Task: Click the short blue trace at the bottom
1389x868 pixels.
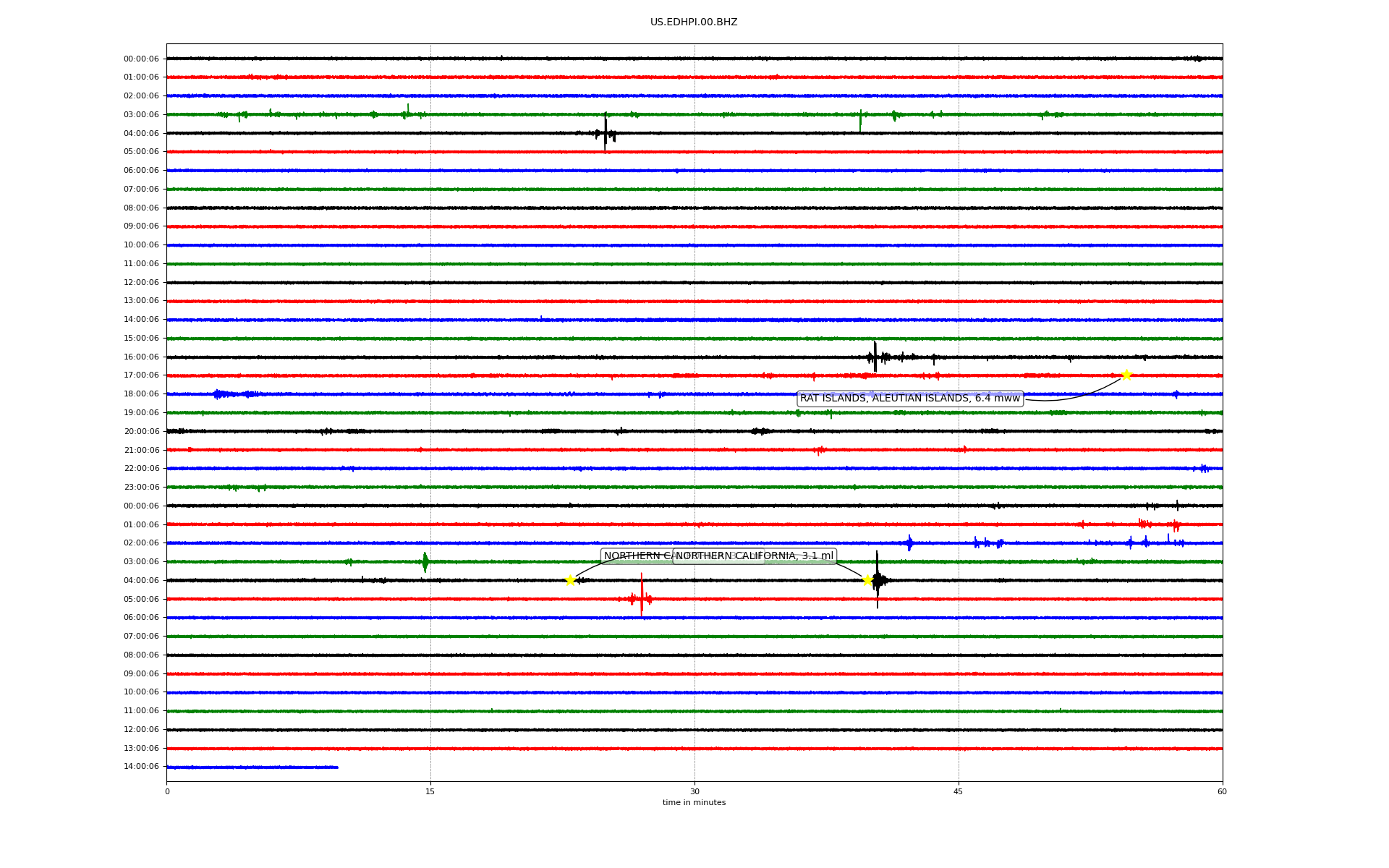Action: pyautogui.click(x=252, y=767)
